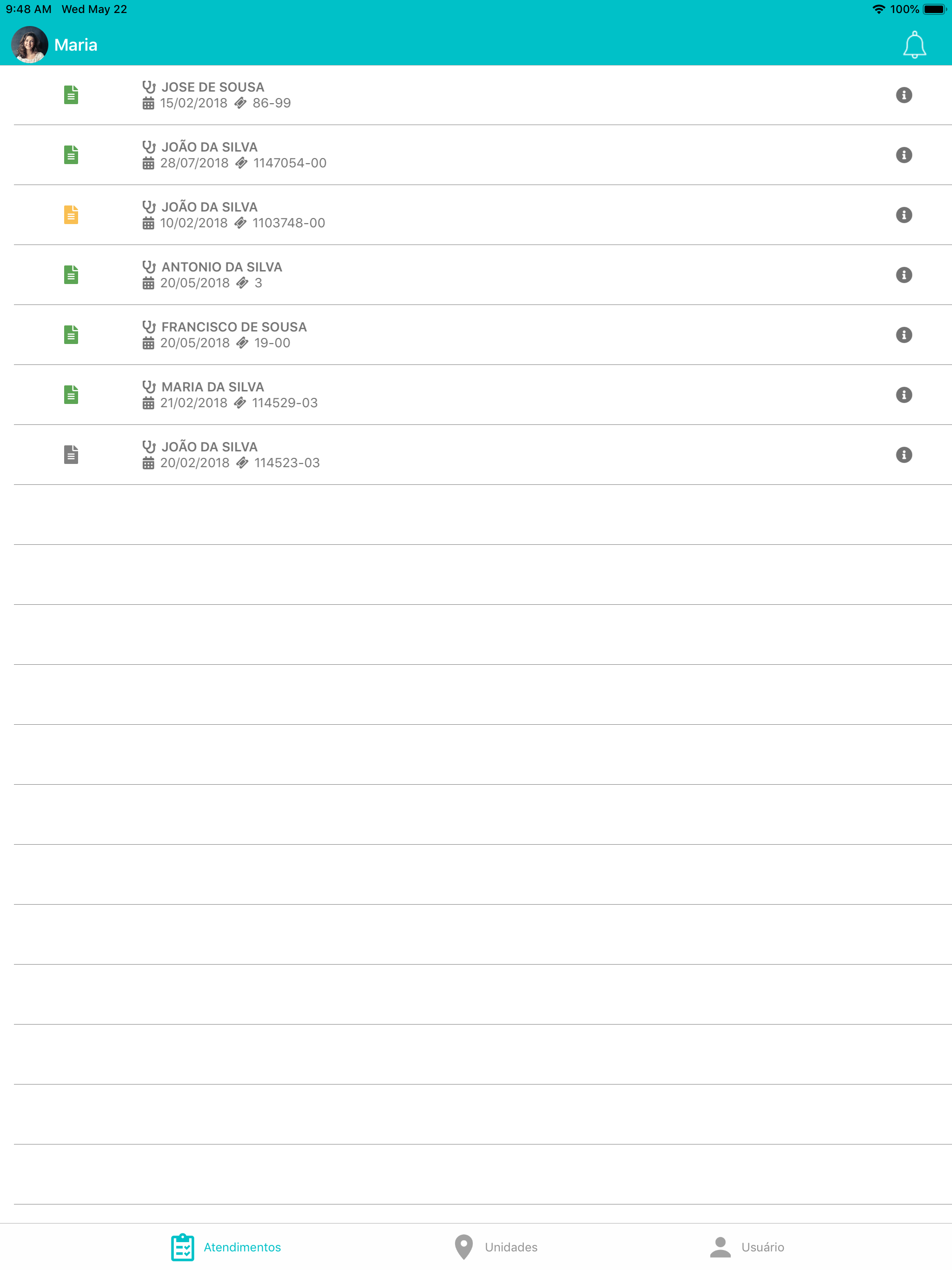Select the MARIA DA SILVA list entry
952x1270 pixels.
click(402, 395)
